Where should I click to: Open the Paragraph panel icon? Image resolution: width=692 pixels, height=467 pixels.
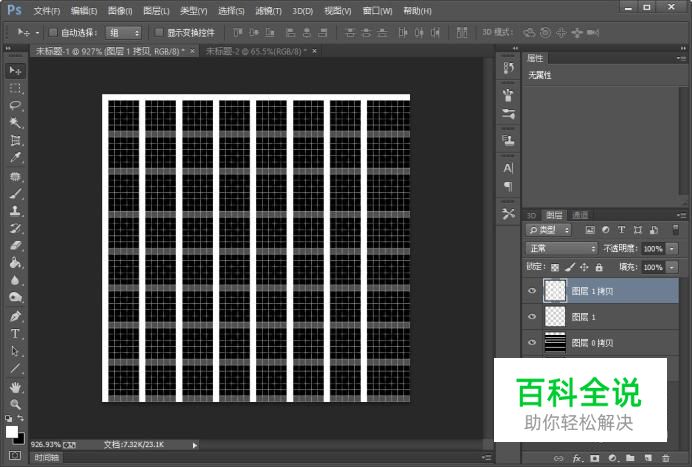click(x=508, y=186)
